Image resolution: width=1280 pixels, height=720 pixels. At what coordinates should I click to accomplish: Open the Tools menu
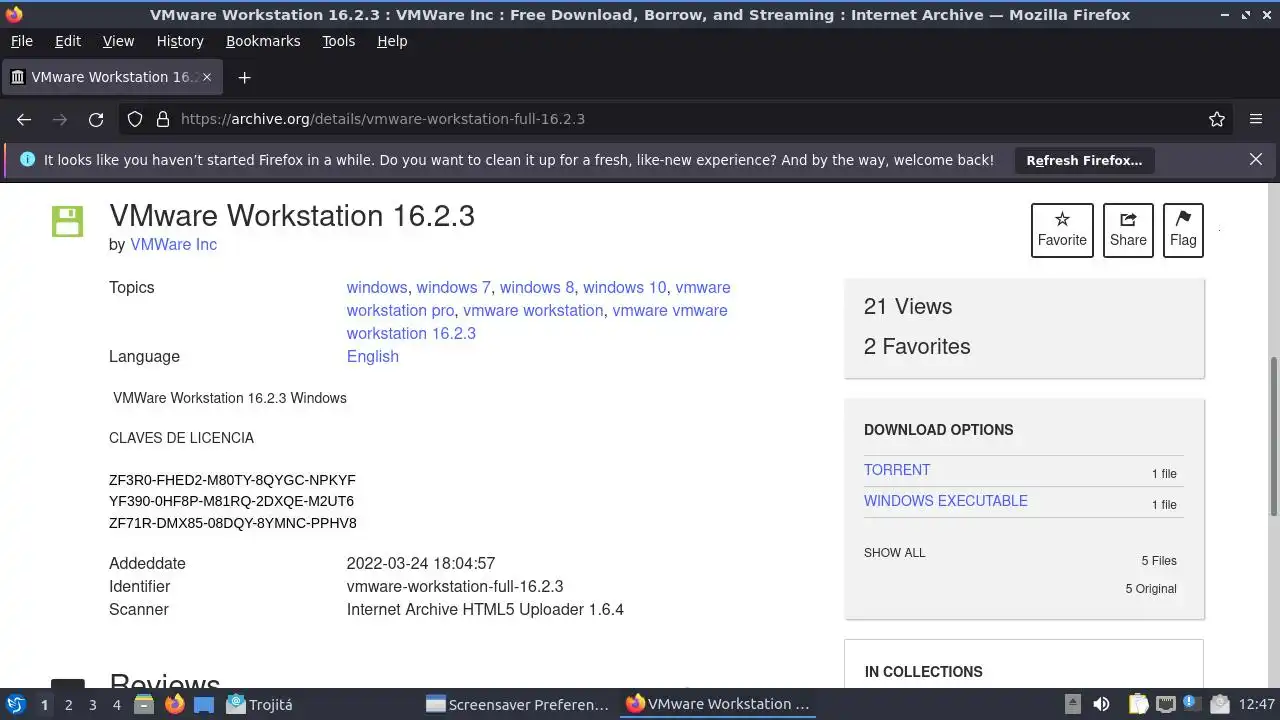pos(338,41)
